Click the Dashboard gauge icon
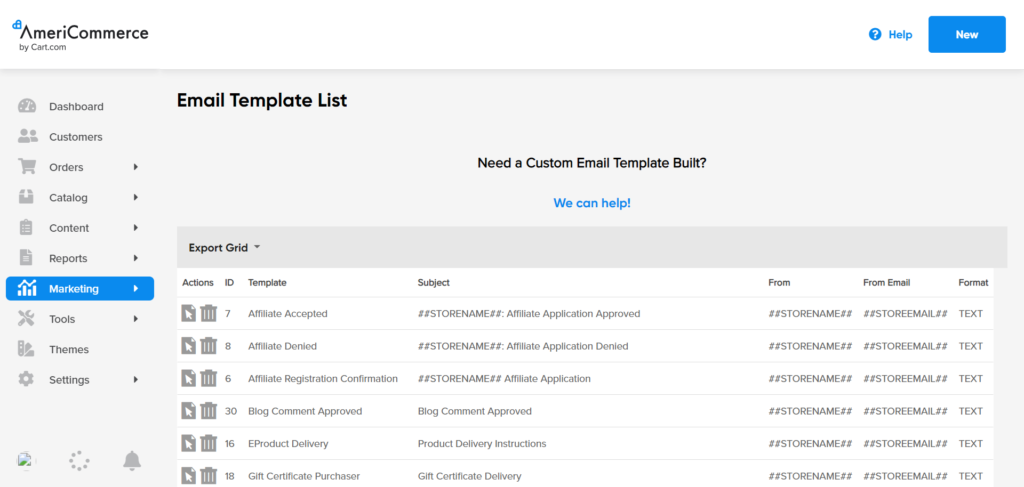The width and height of the screenshot is (1024, 487). click(27, 106)
